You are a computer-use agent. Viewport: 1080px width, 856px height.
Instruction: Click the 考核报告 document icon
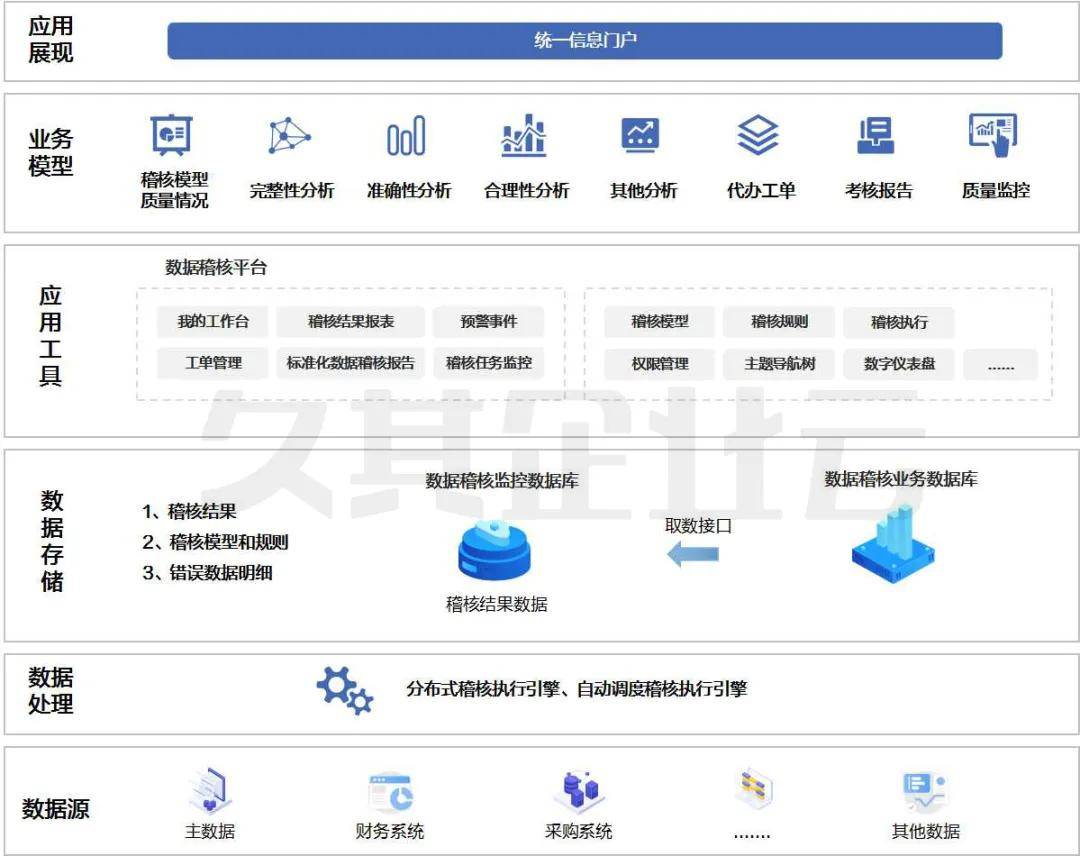pos(876,135)
